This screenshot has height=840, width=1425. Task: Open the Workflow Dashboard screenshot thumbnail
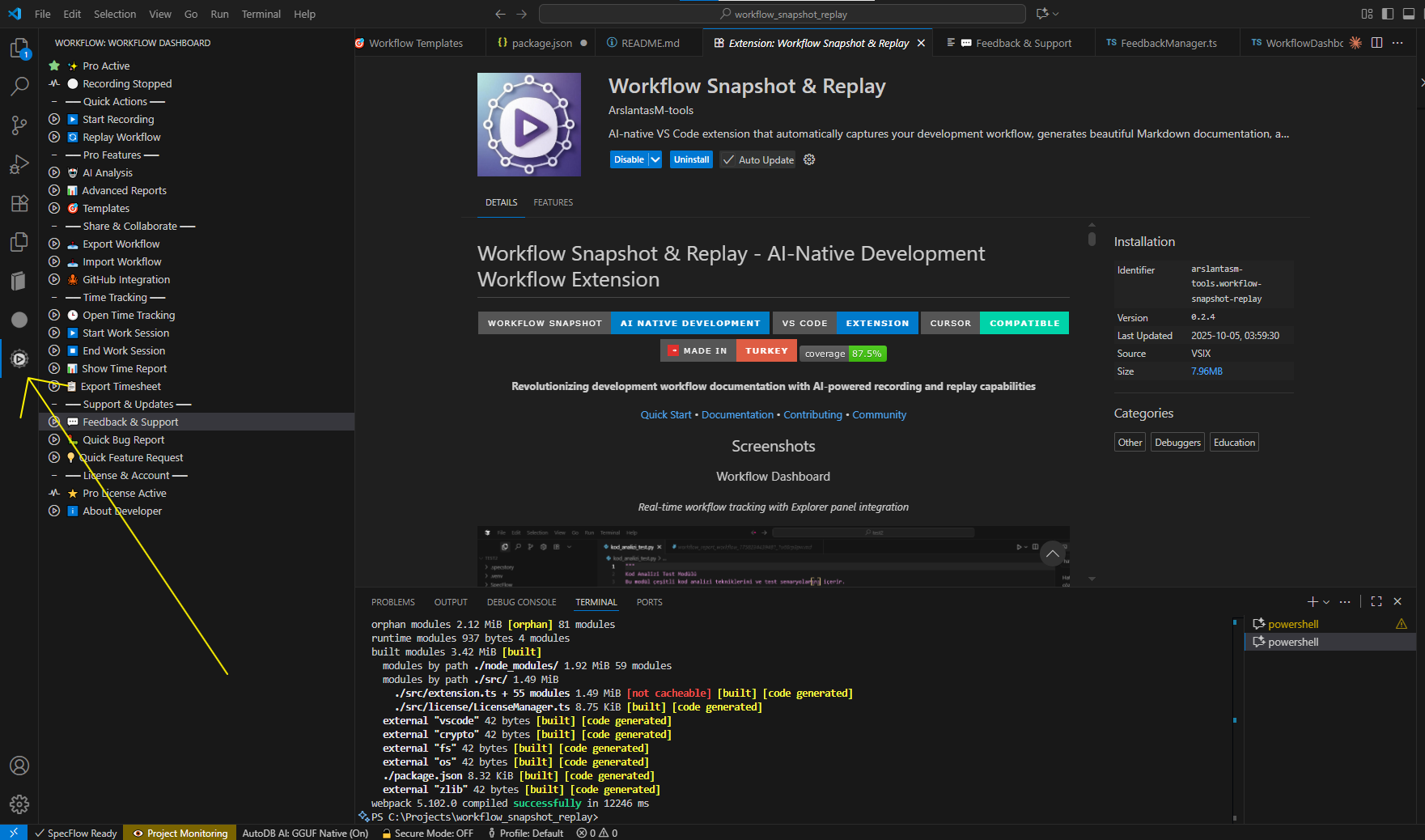(773, 557)
